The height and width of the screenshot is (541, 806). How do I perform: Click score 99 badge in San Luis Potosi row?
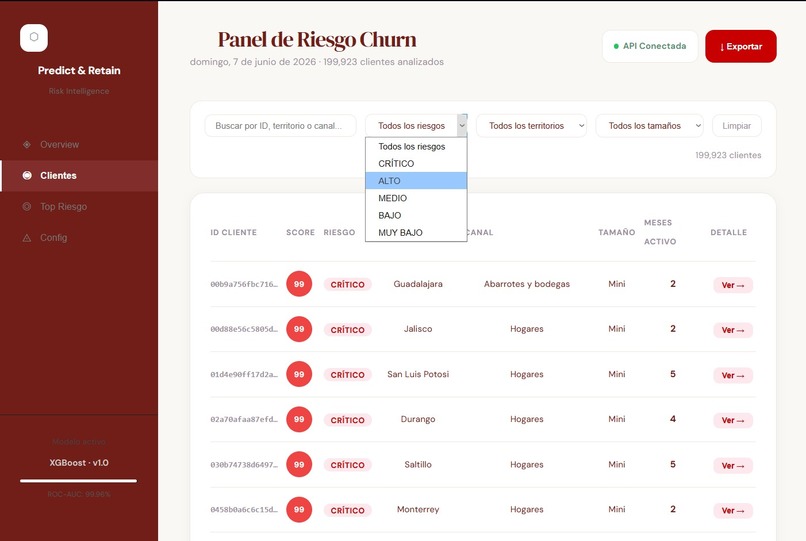coord(299,374)
